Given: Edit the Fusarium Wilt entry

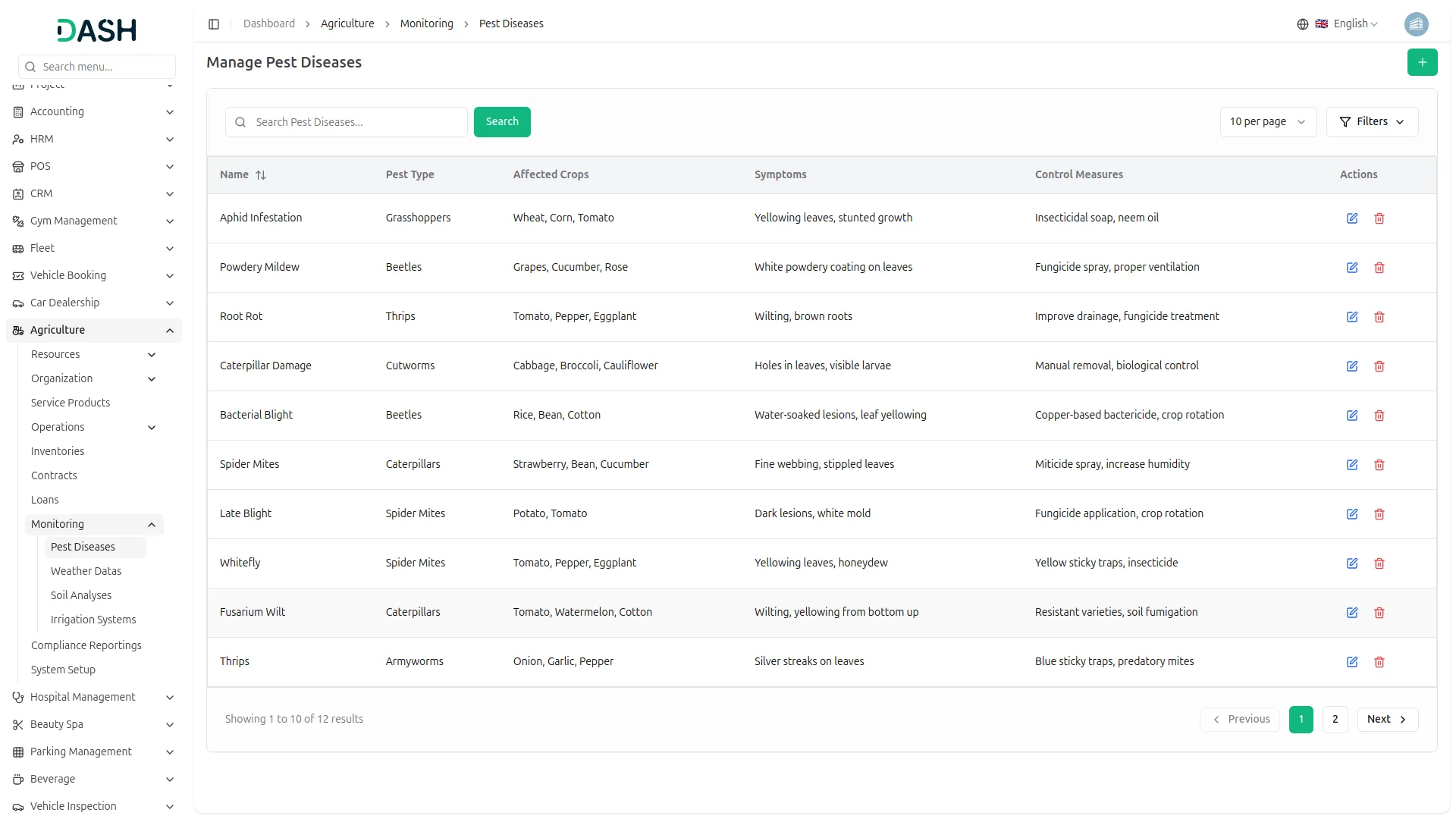Looking at the screenshot, I should 1351,613.
